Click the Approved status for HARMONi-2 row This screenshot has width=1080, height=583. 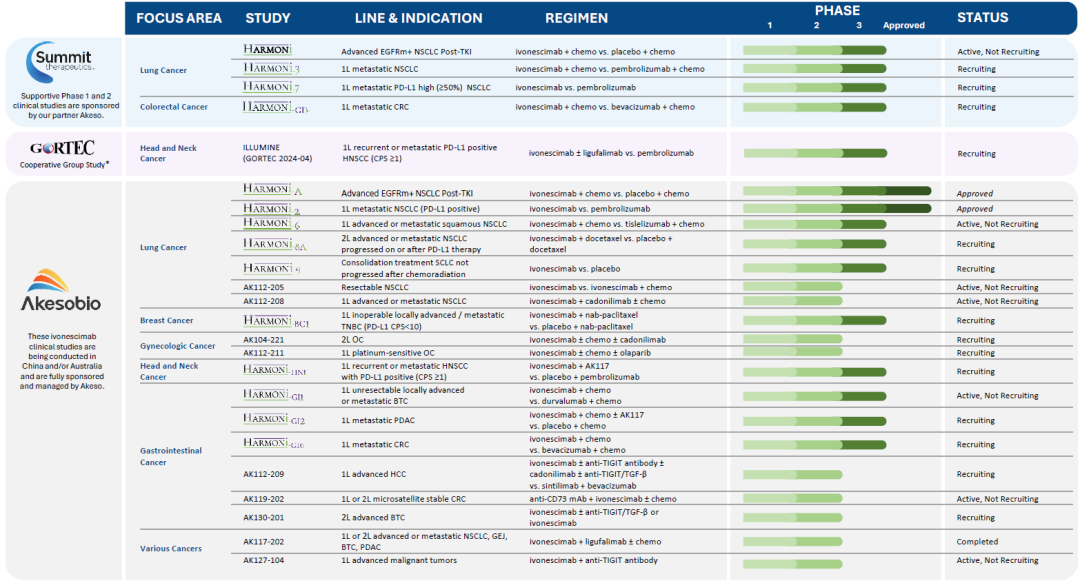pyautogui.click(x=975, y=209)
